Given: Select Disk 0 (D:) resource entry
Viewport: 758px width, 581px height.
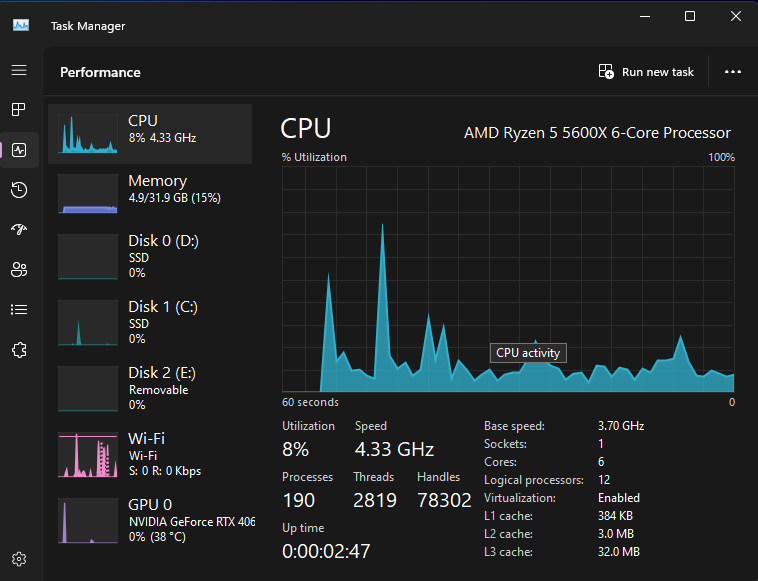Looking at the screenshot, I should pos(150,256).
